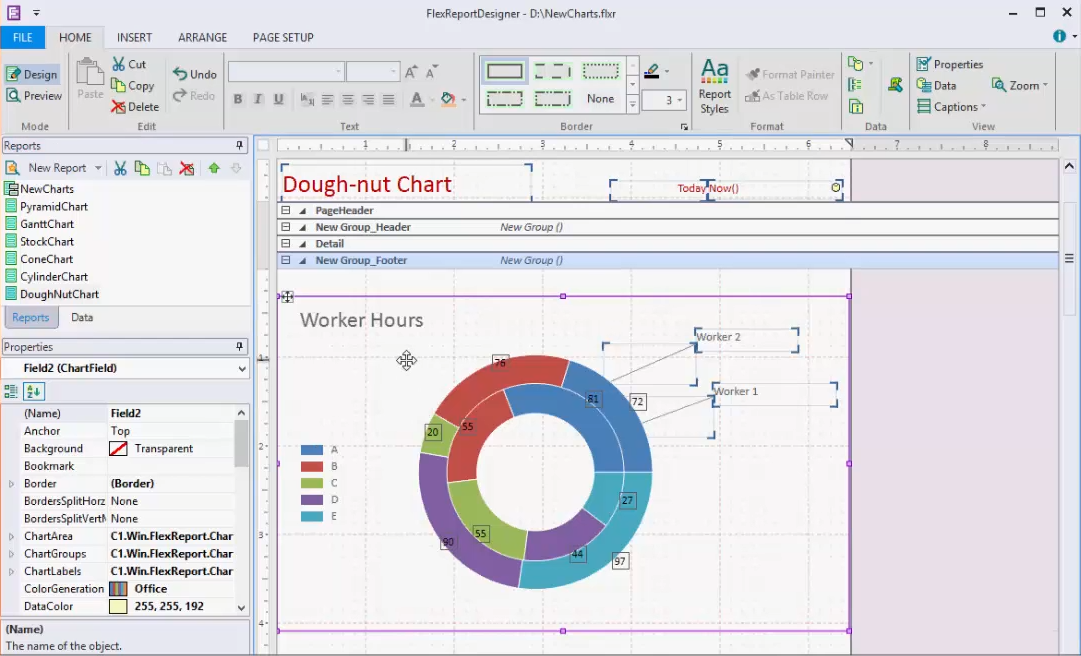The image size is (1081, 656).
Task: Switch to the PAGE SETUP ribbon tab
Action: coord(282,37)
